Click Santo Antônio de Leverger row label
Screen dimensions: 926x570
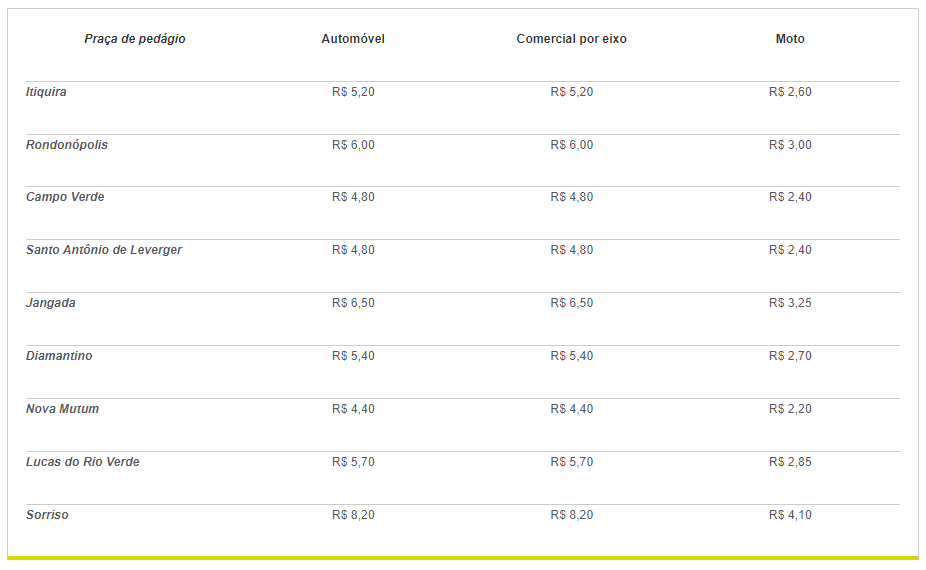coord(104,250)
